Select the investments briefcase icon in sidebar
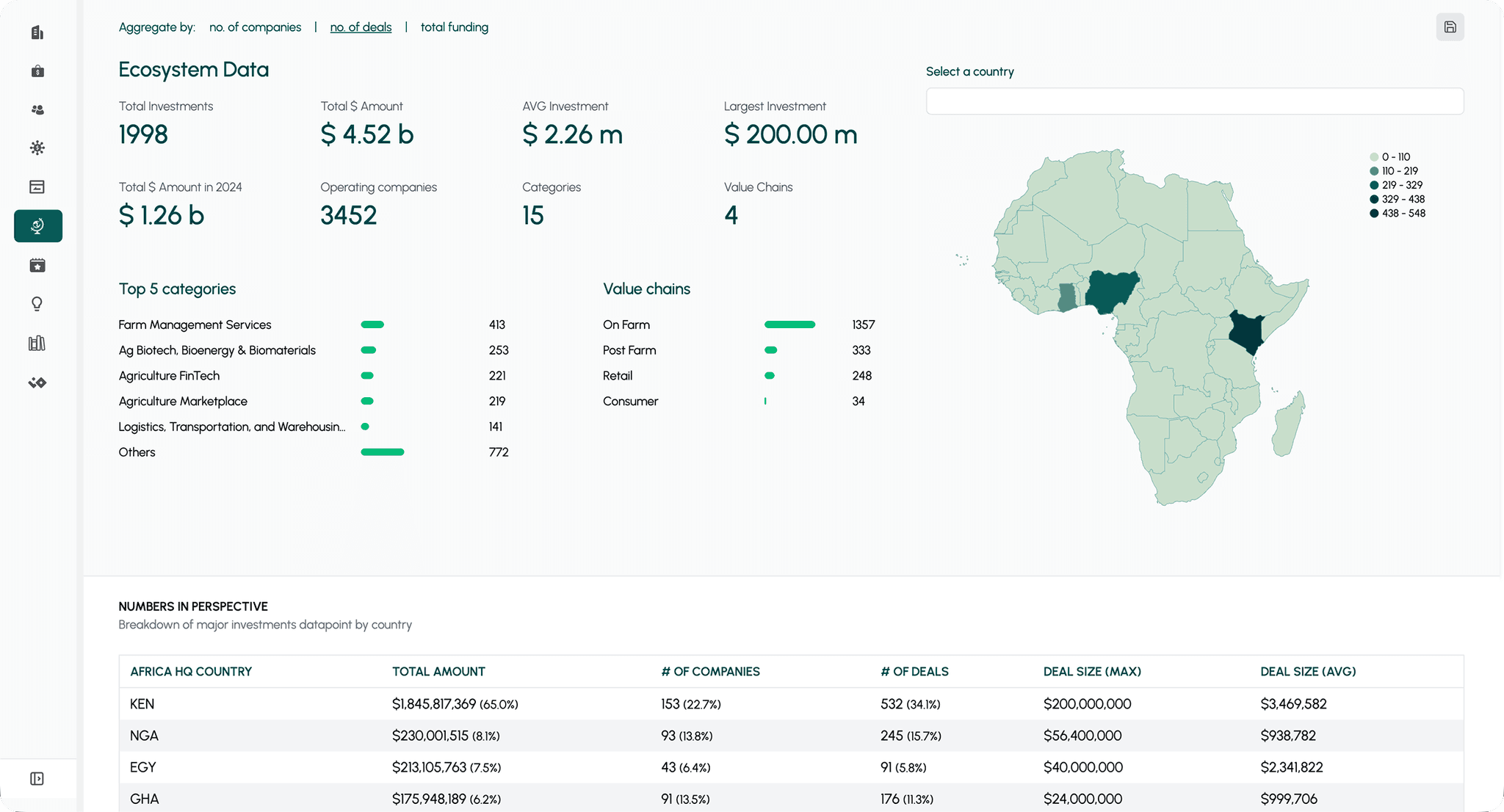The width and height of the screenshot is (1504, 812). pos(37,70)
